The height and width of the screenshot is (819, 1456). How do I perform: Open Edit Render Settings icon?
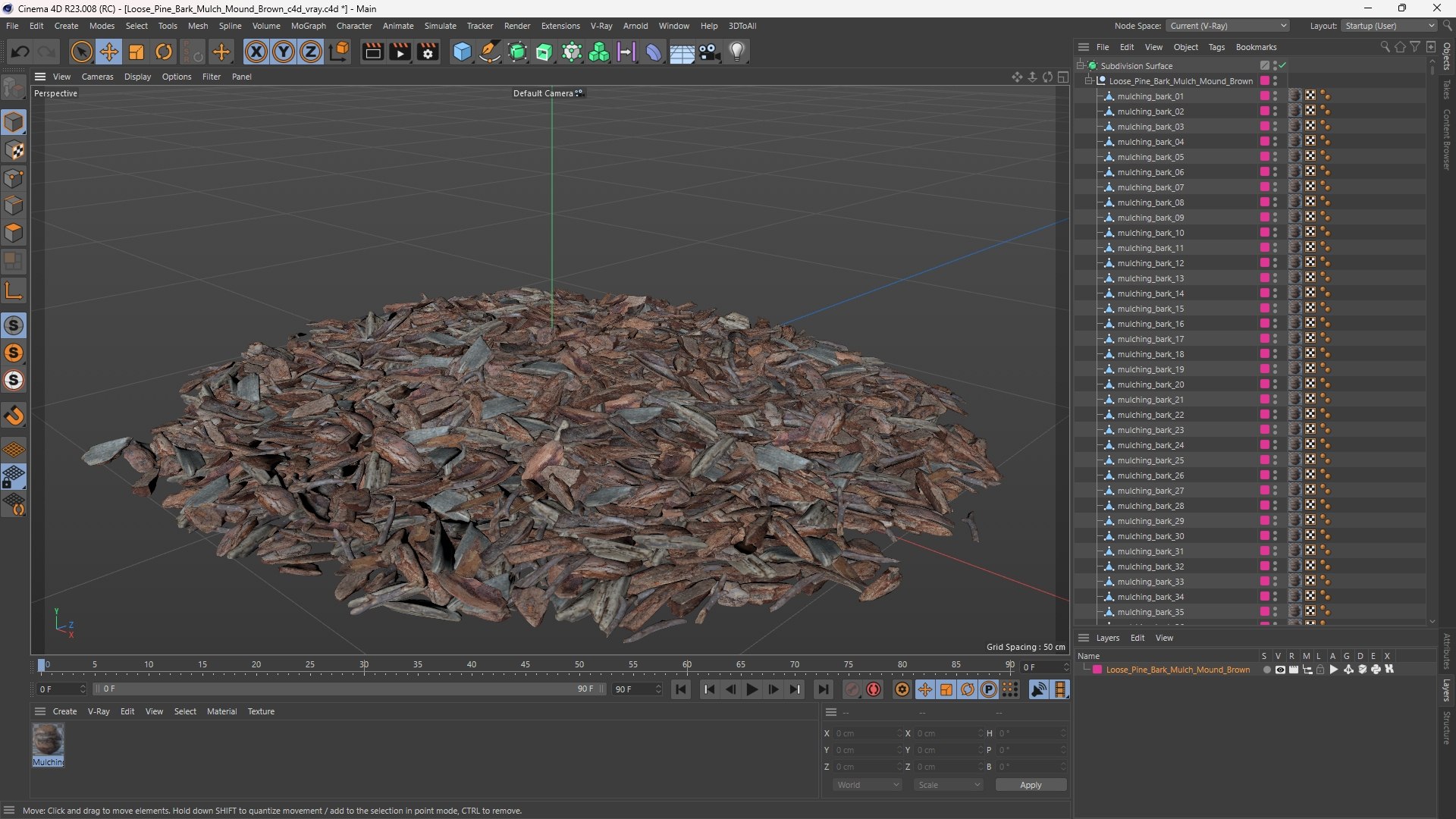tap(428, 52)
